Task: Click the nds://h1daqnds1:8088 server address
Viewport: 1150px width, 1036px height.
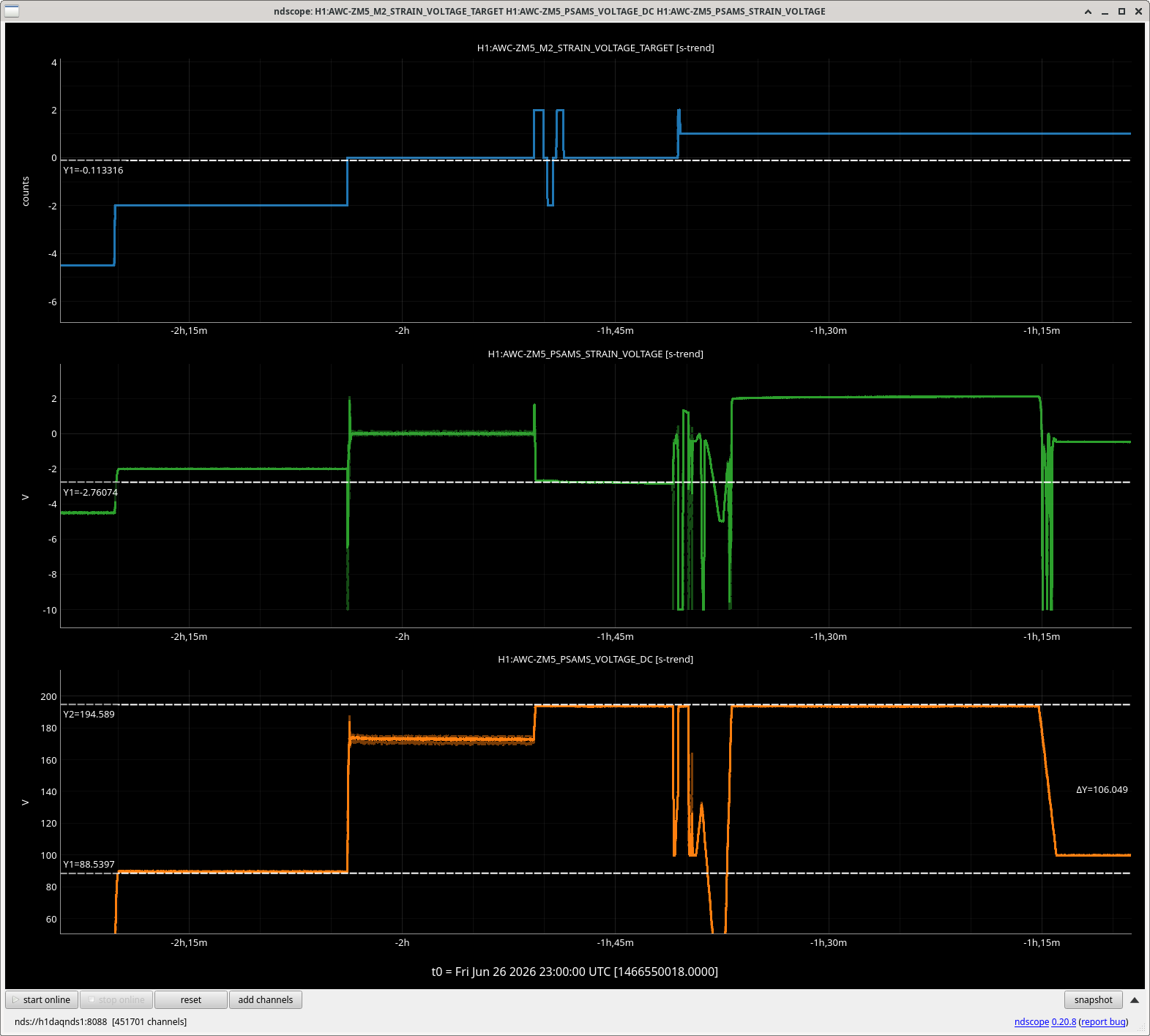Action: [x=61, y=1021]
